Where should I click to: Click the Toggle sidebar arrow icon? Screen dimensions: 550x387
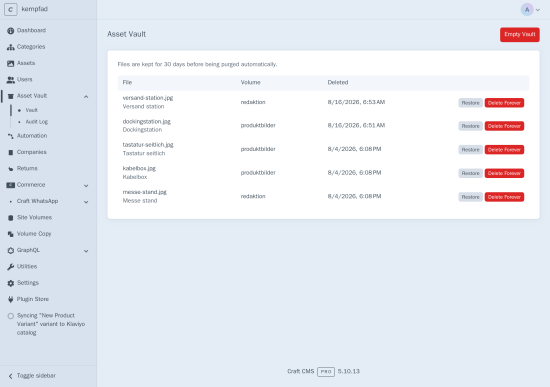point(11,376)
